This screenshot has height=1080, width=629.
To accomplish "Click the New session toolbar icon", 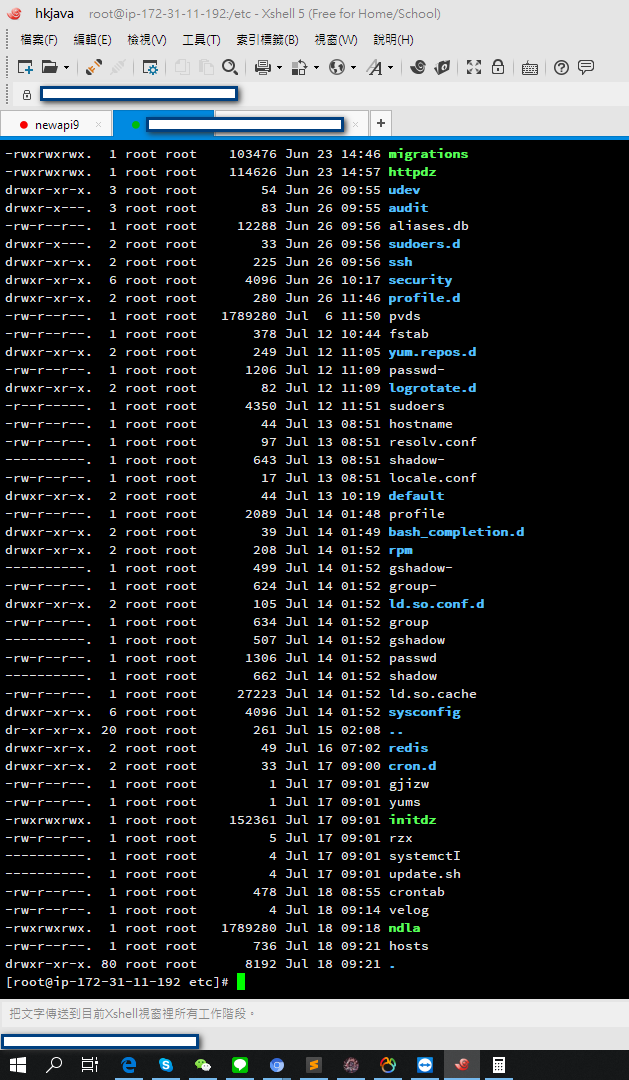I will click(25, 67).
